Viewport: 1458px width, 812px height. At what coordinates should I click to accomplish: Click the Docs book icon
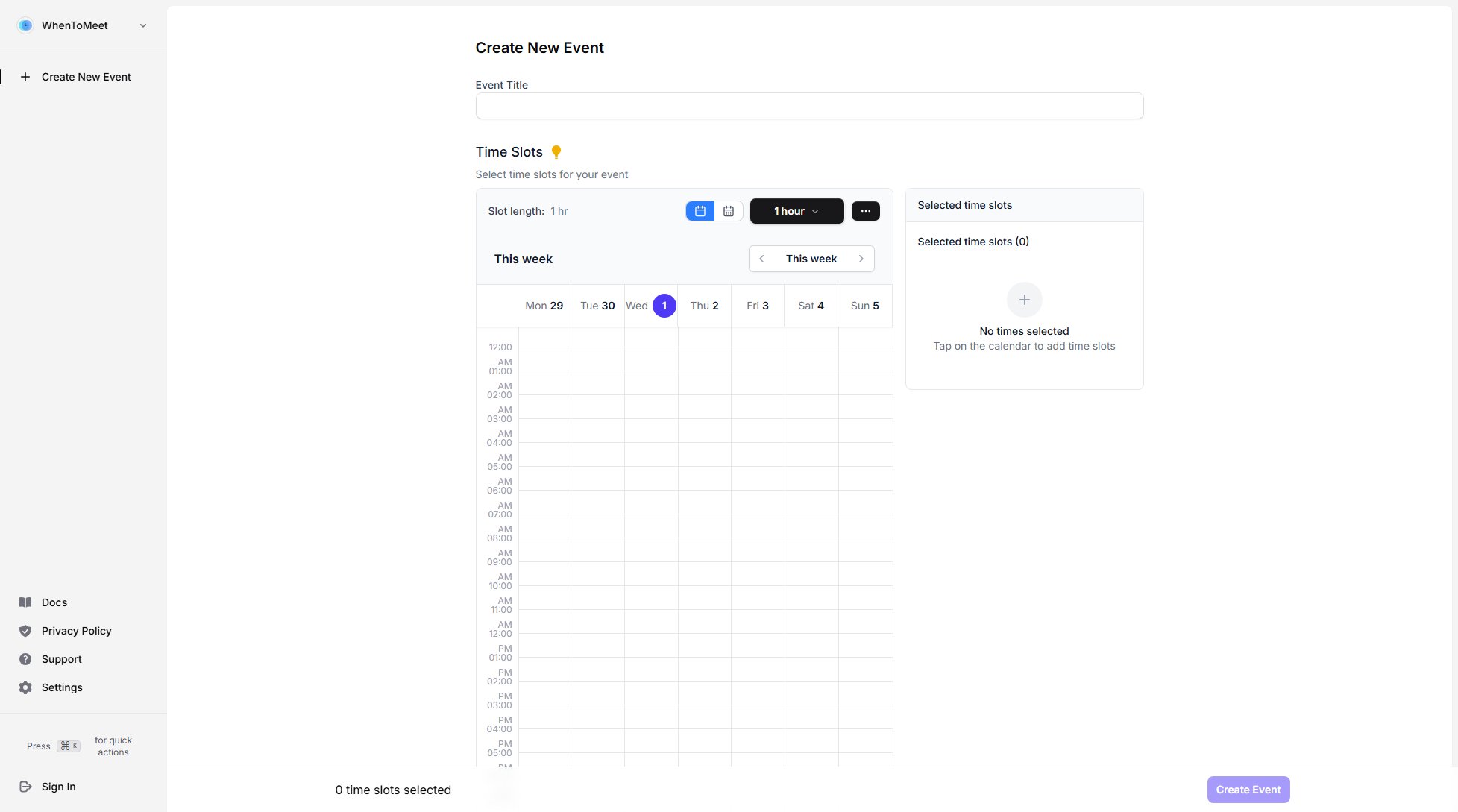(25, 602)
